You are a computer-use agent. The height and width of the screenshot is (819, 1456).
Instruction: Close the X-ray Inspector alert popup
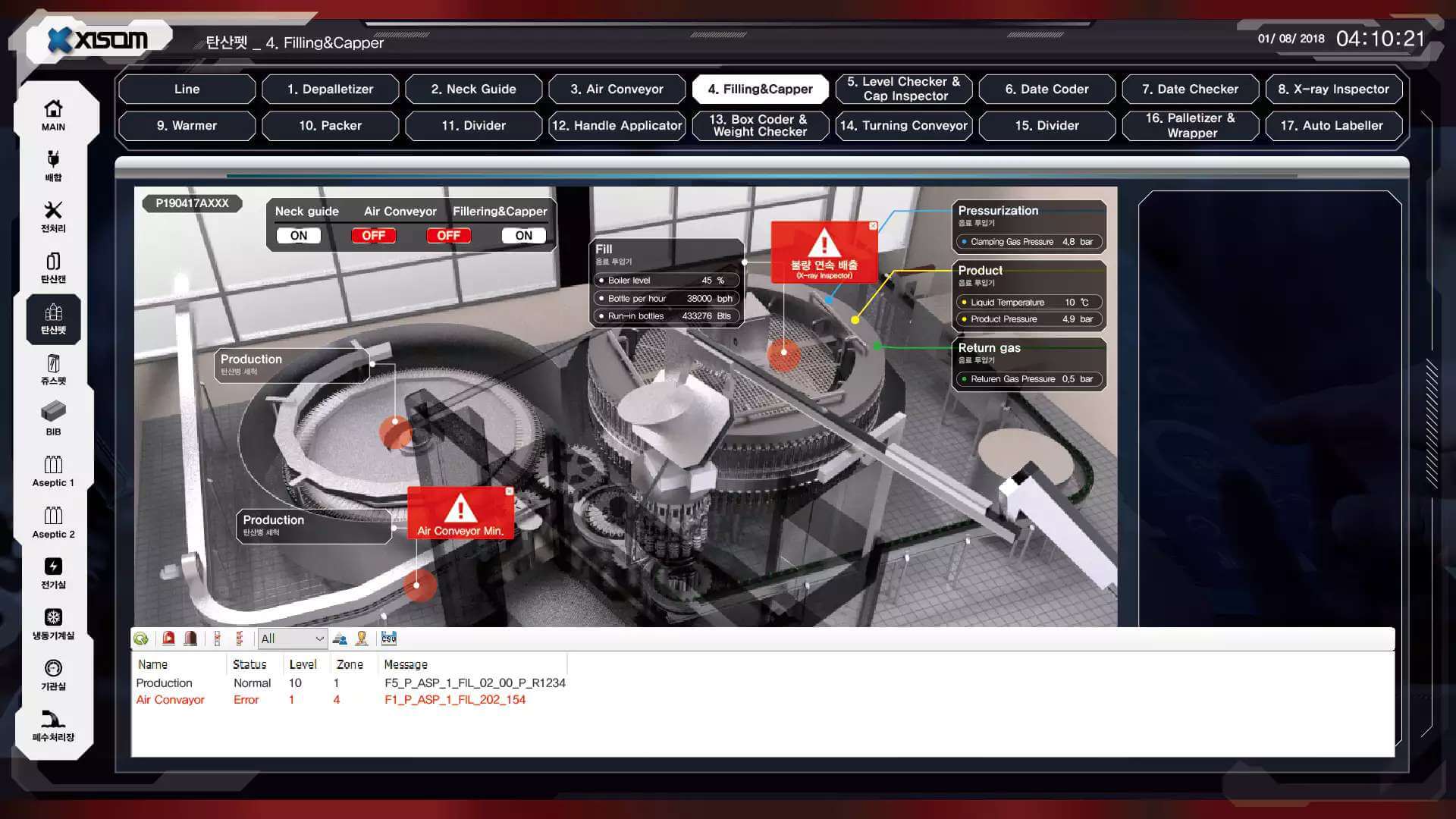873,226
